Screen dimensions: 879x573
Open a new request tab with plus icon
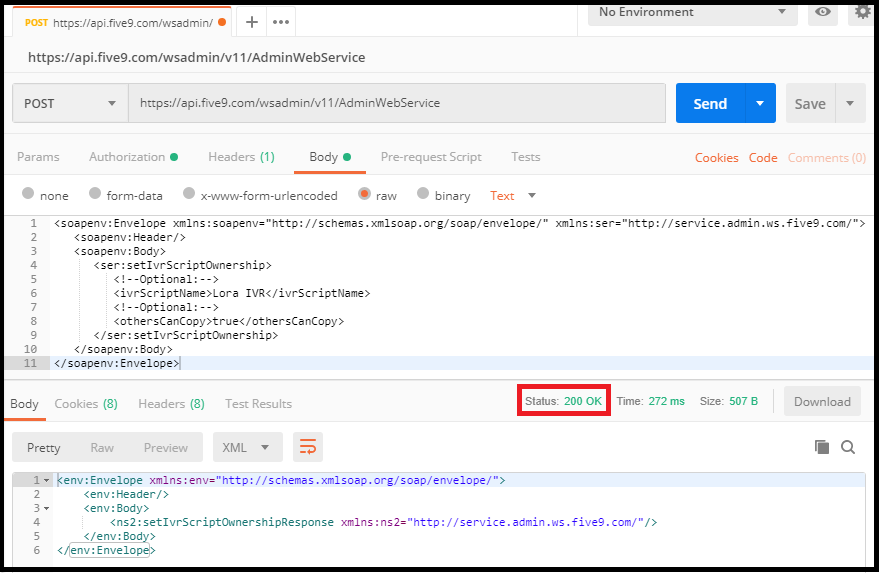pyautogui.click(x=252, y=22)
